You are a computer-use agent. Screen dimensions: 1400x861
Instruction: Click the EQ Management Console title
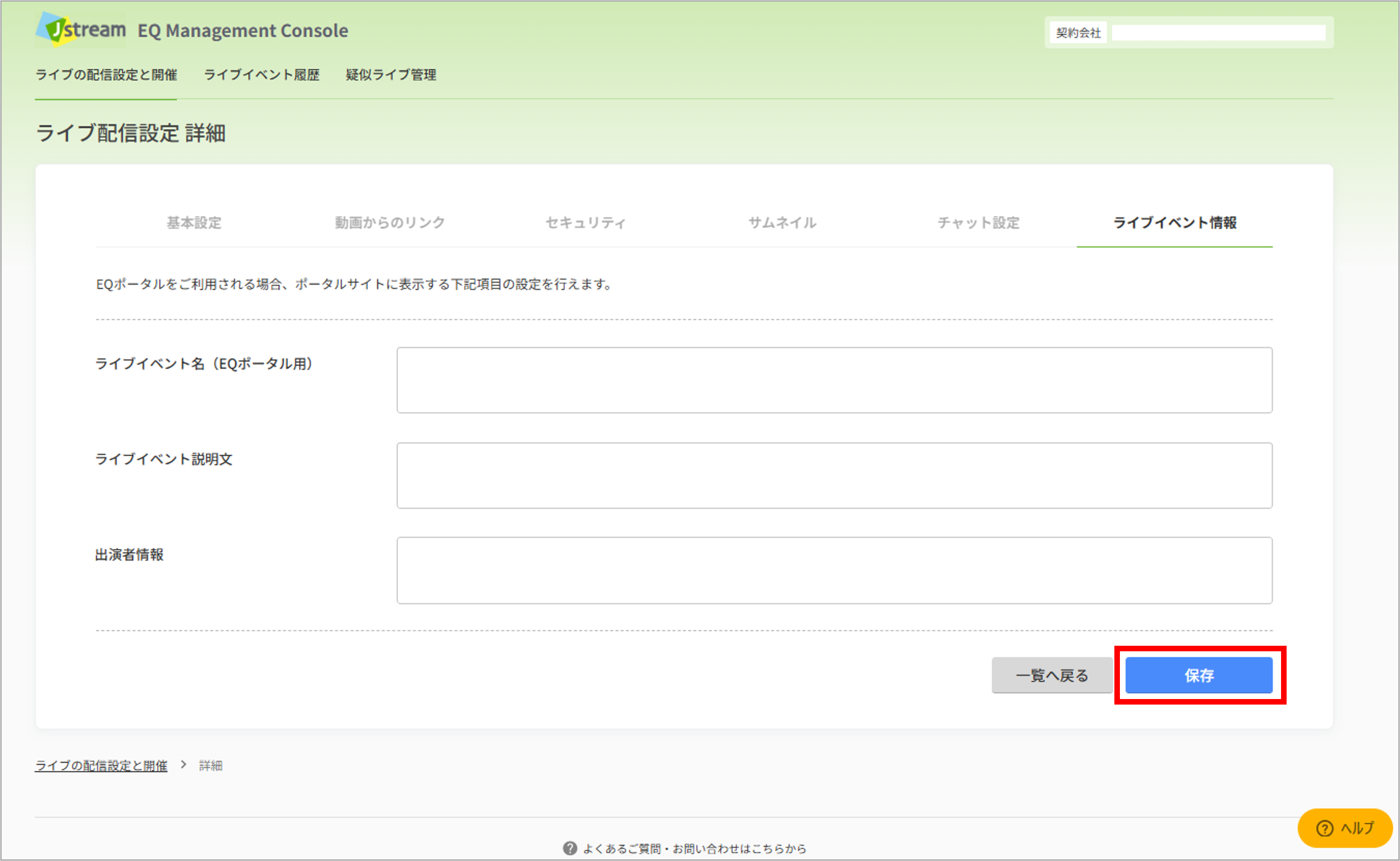[243, 30]
